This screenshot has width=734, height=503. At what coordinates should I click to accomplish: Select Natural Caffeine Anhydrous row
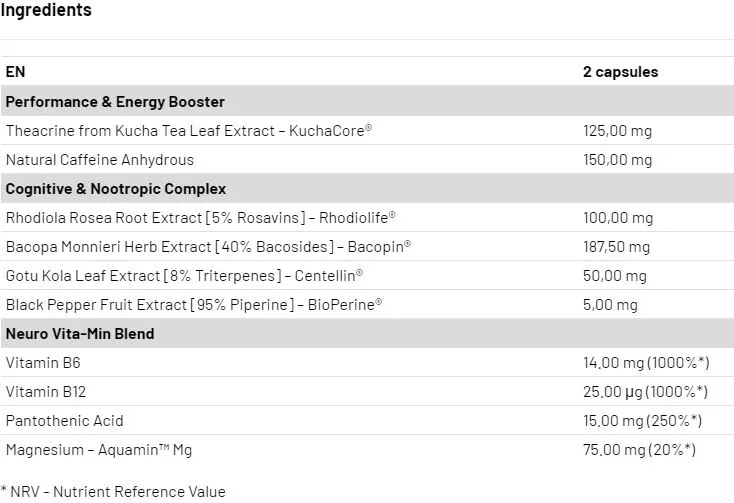(367, 160)
